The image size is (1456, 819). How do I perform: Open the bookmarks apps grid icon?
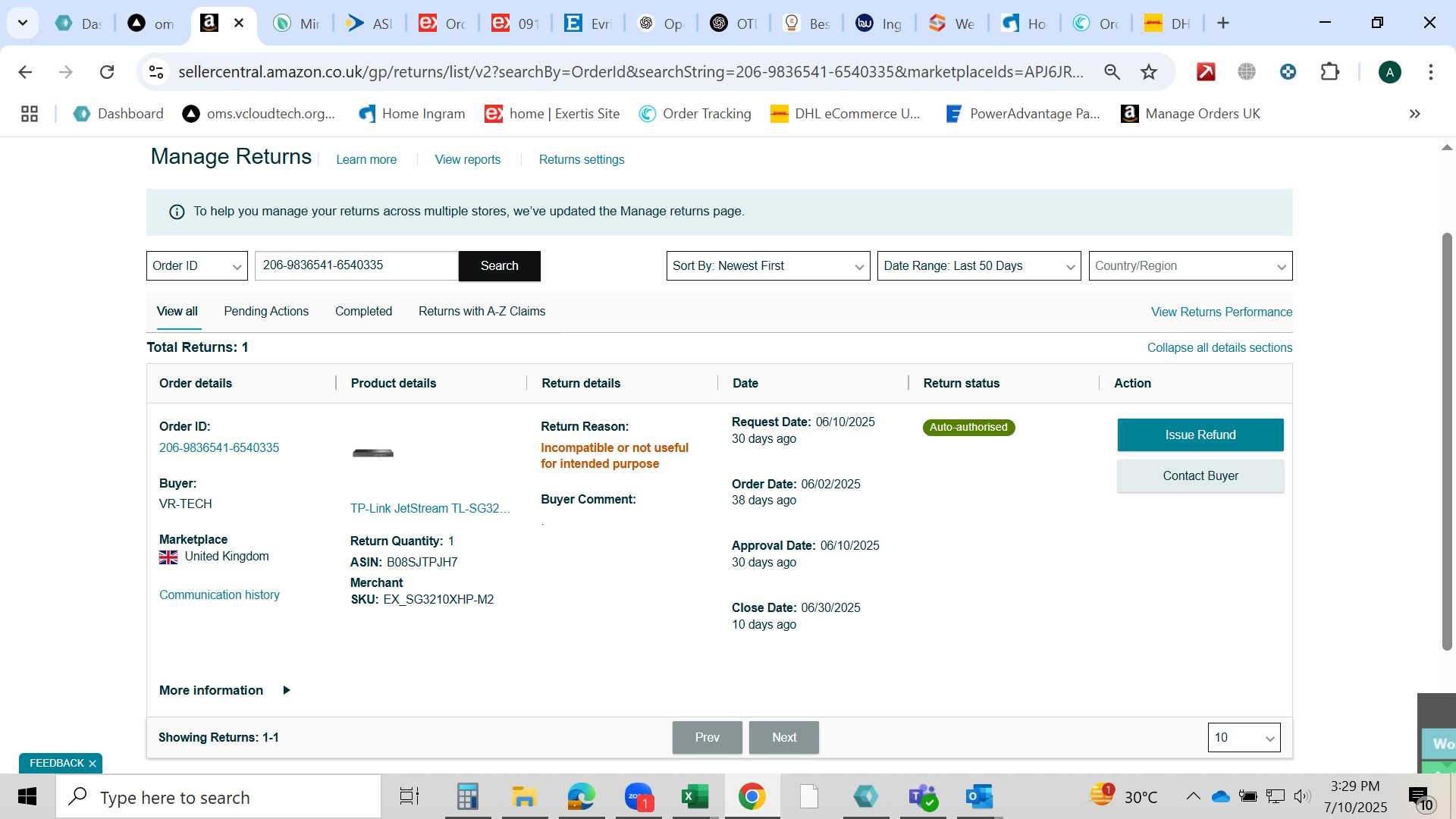[30, 114]
